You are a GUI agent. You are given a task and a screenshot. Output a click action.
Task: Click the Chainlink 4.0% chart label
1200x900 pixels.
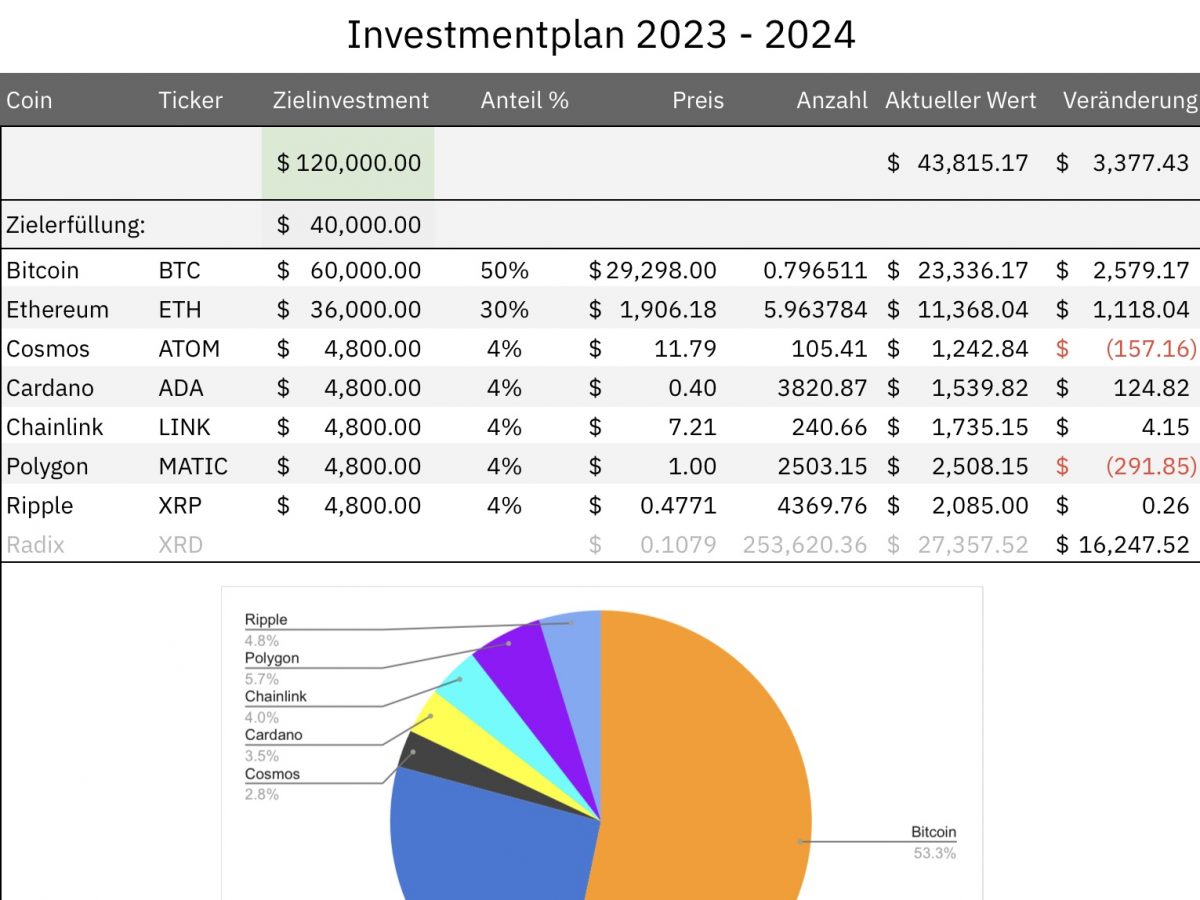276,706
